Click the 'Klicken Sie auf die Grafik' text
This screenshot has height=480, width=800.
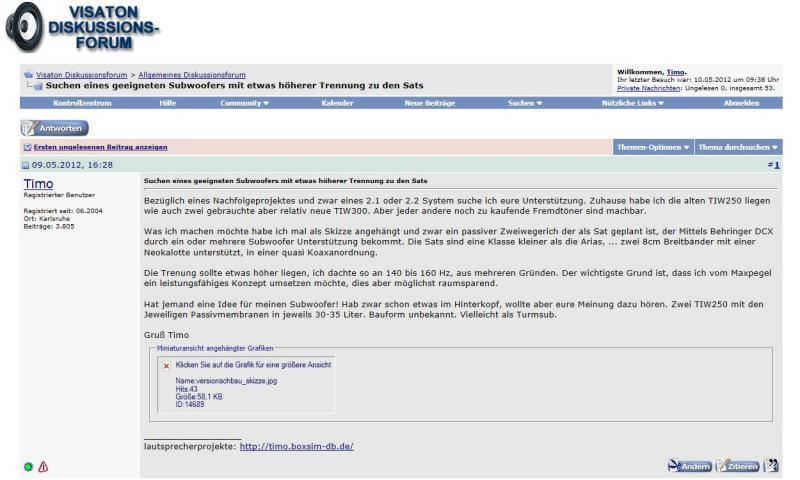(253, 365)
